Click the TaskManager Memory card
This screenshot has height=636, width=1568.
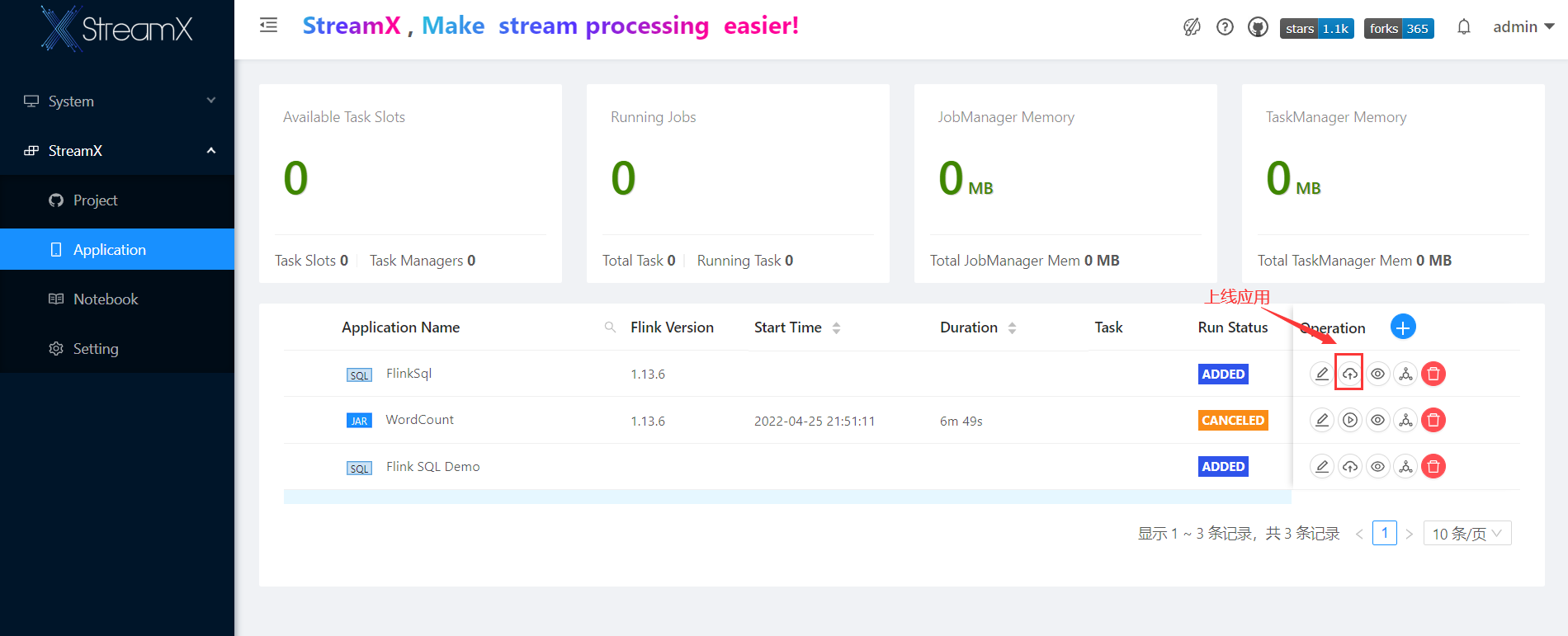click(1393, 183)
